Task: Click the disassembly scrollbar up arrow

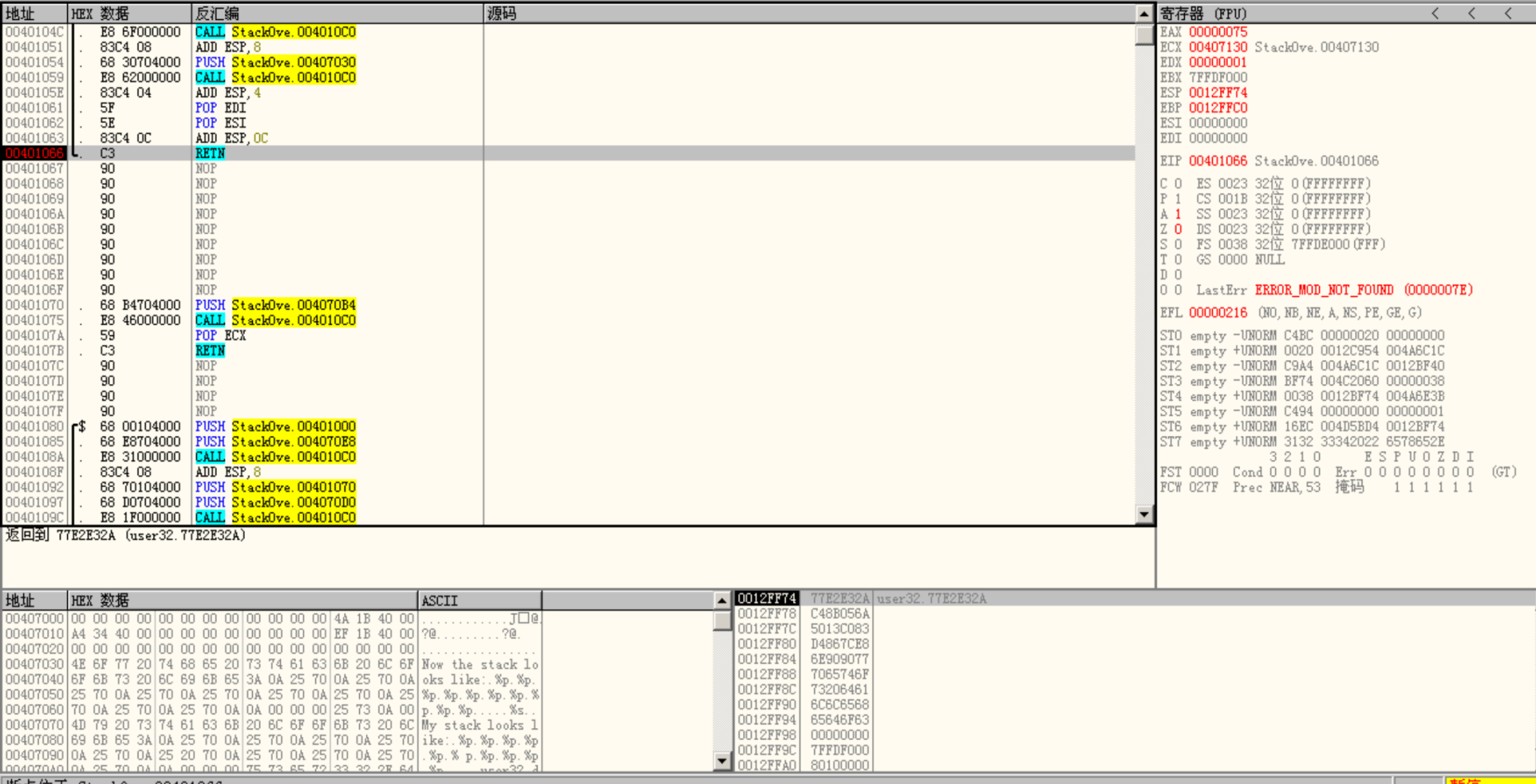Action: [x=1144, y=14]
